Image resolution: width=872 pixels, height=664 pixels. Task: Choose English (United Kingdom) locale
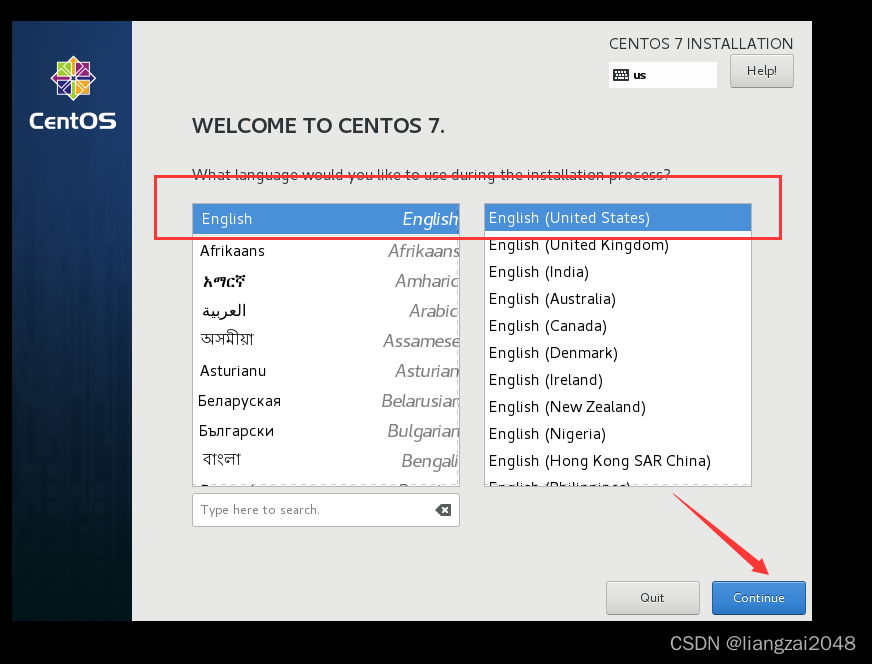coord(618,245)
